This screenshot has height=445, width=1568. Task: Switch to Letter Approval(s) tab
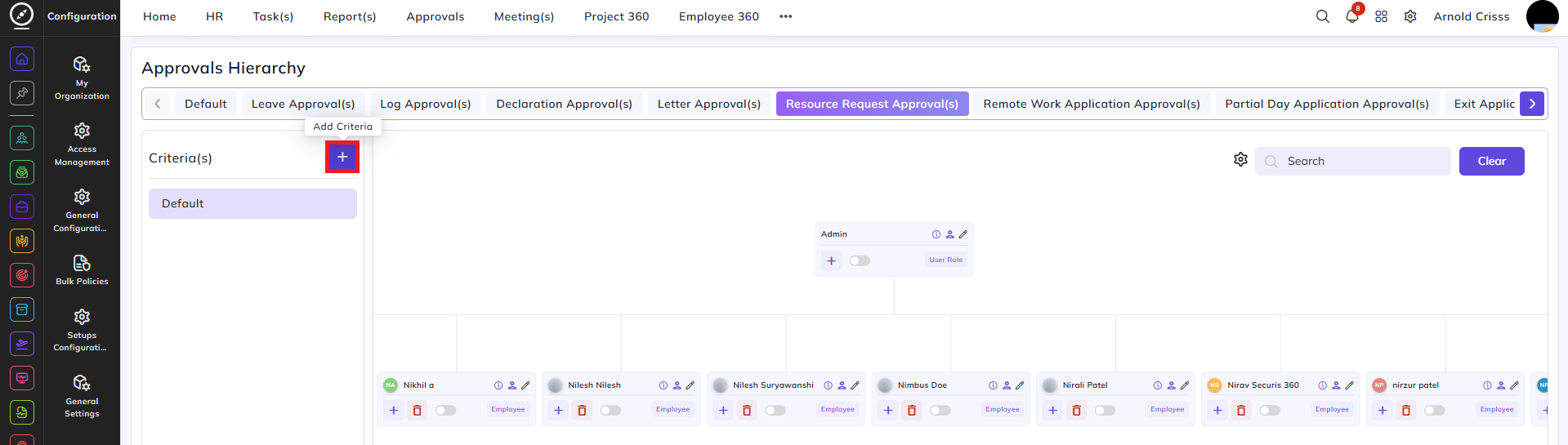[709, 104]
